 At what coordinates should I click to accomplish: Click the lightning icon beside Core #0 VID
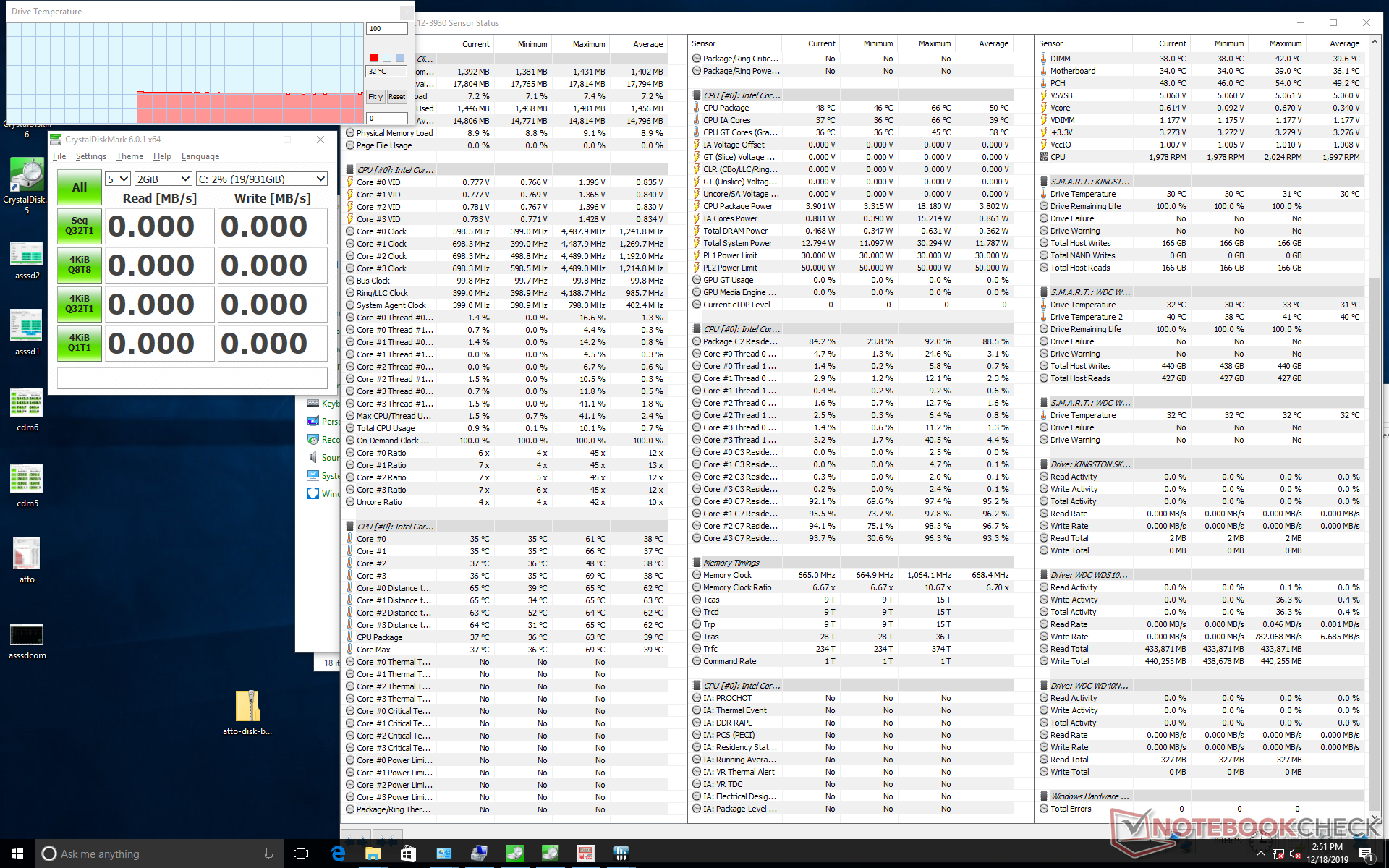(350, 182)
